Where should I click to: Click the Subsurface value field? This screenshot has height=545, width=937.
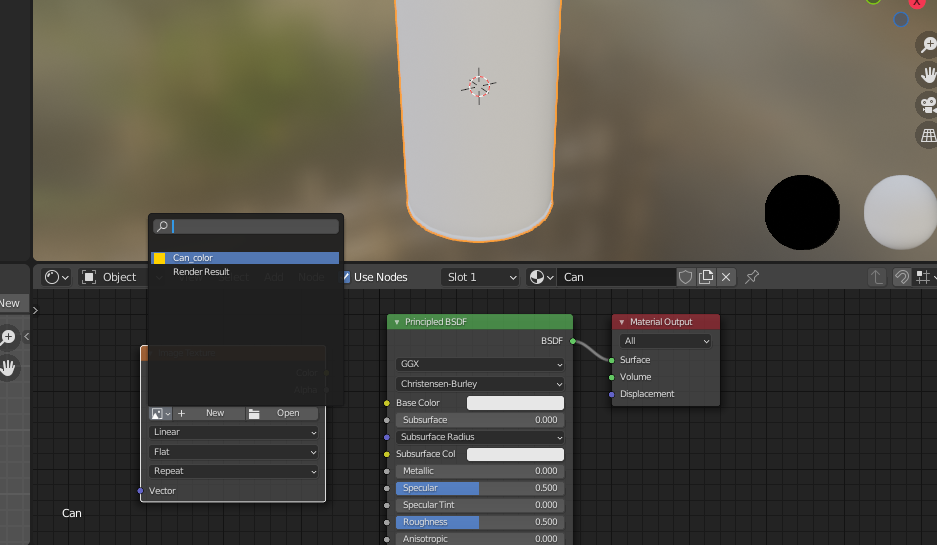pos(480,420)
